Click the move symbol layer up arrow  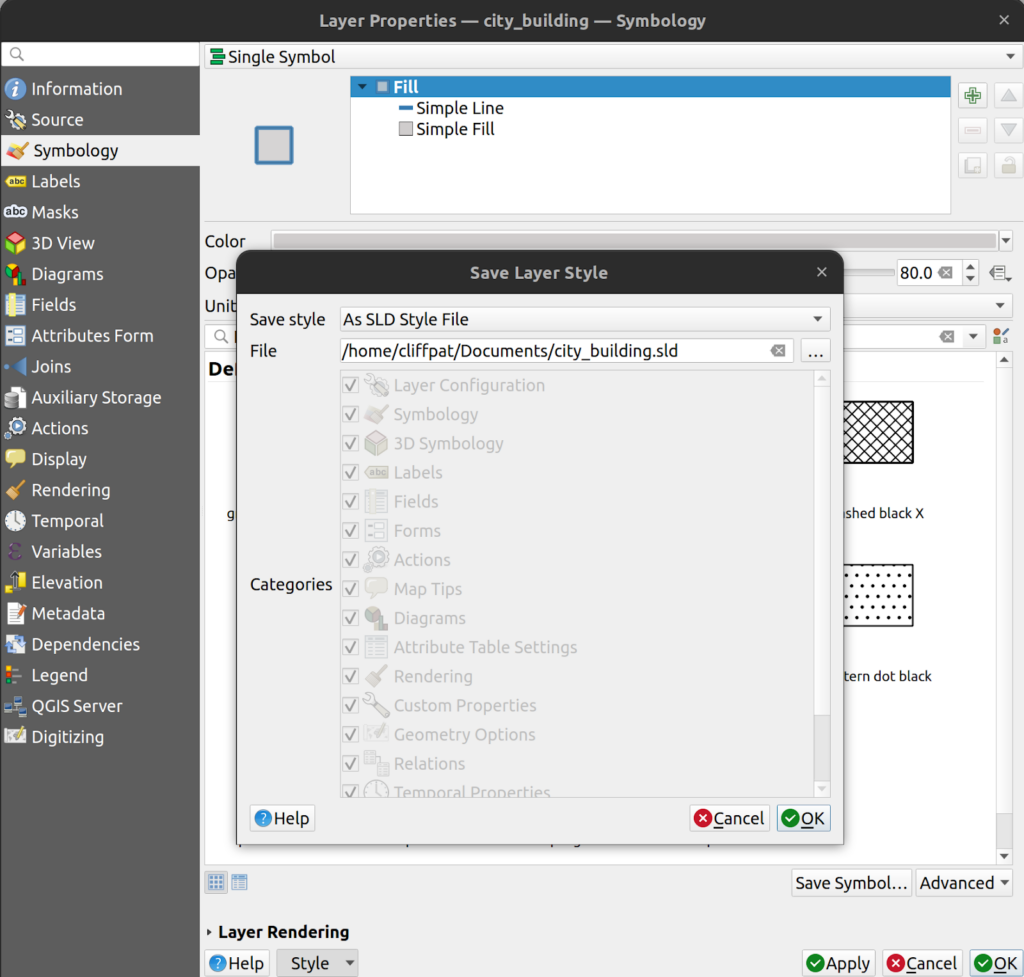(x=1008, y=96)
